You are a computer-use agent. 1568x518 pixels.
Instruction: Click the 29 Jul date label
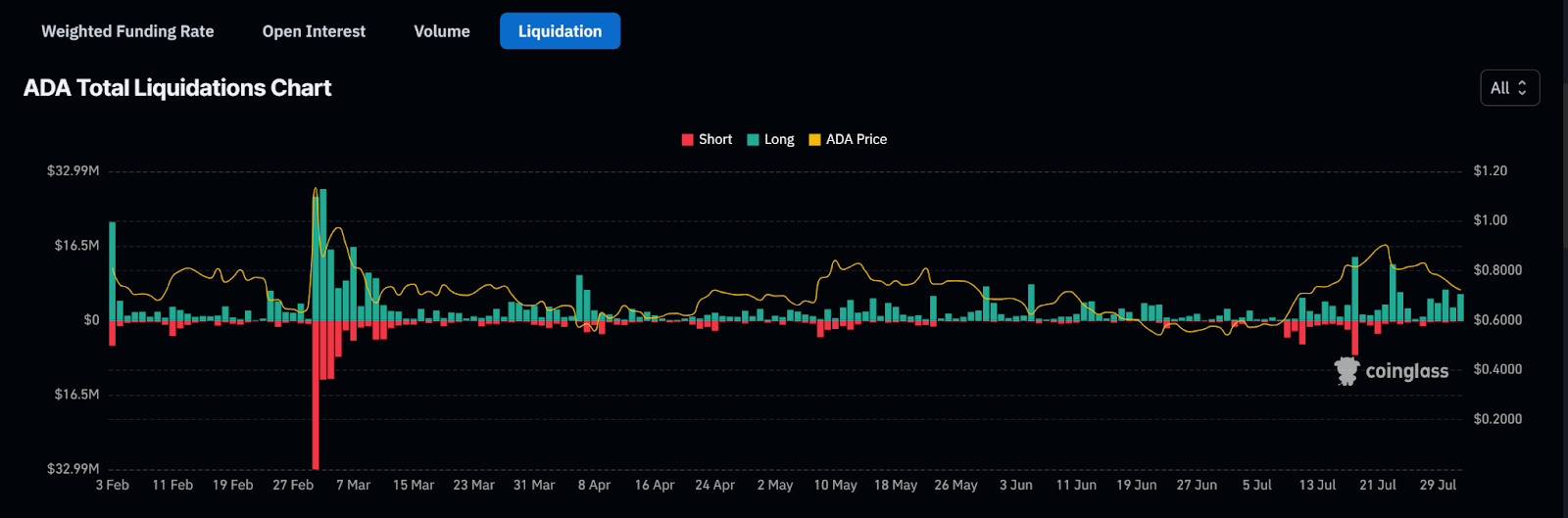(1438, 485)
